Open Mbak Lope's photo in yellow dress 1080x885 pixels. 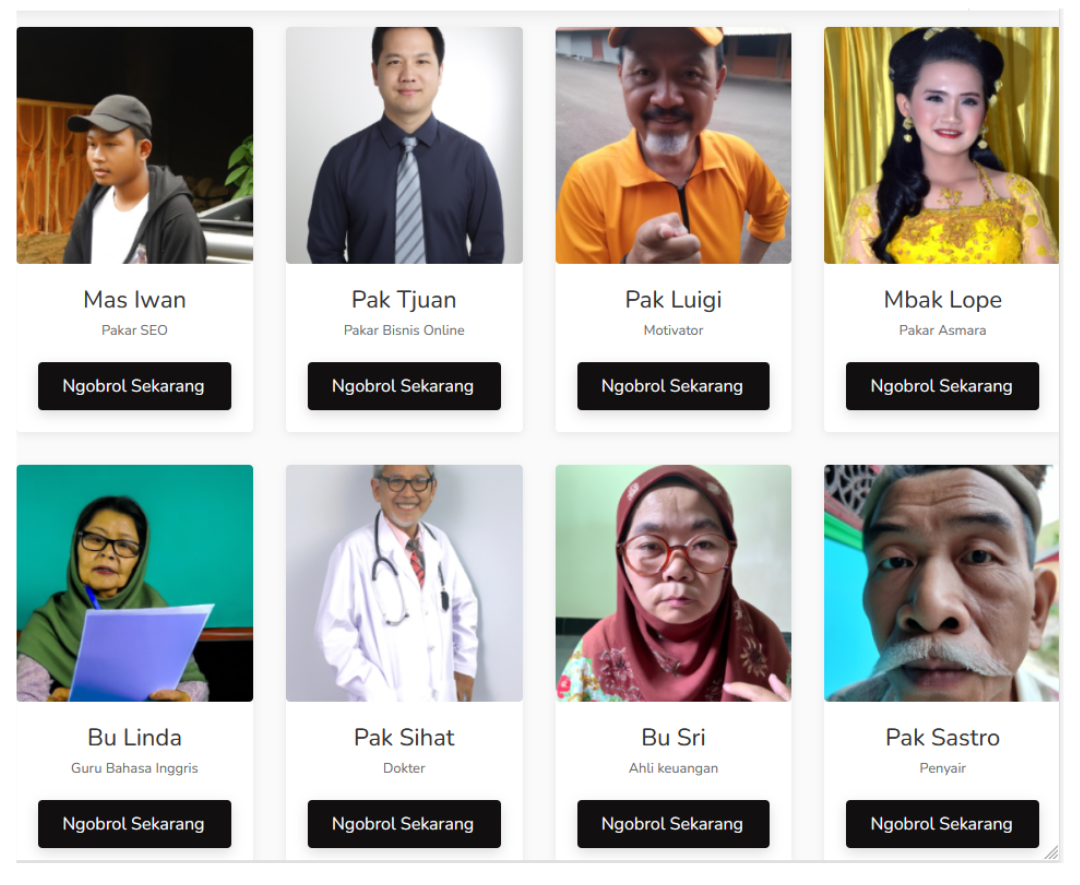pos(941,145)
